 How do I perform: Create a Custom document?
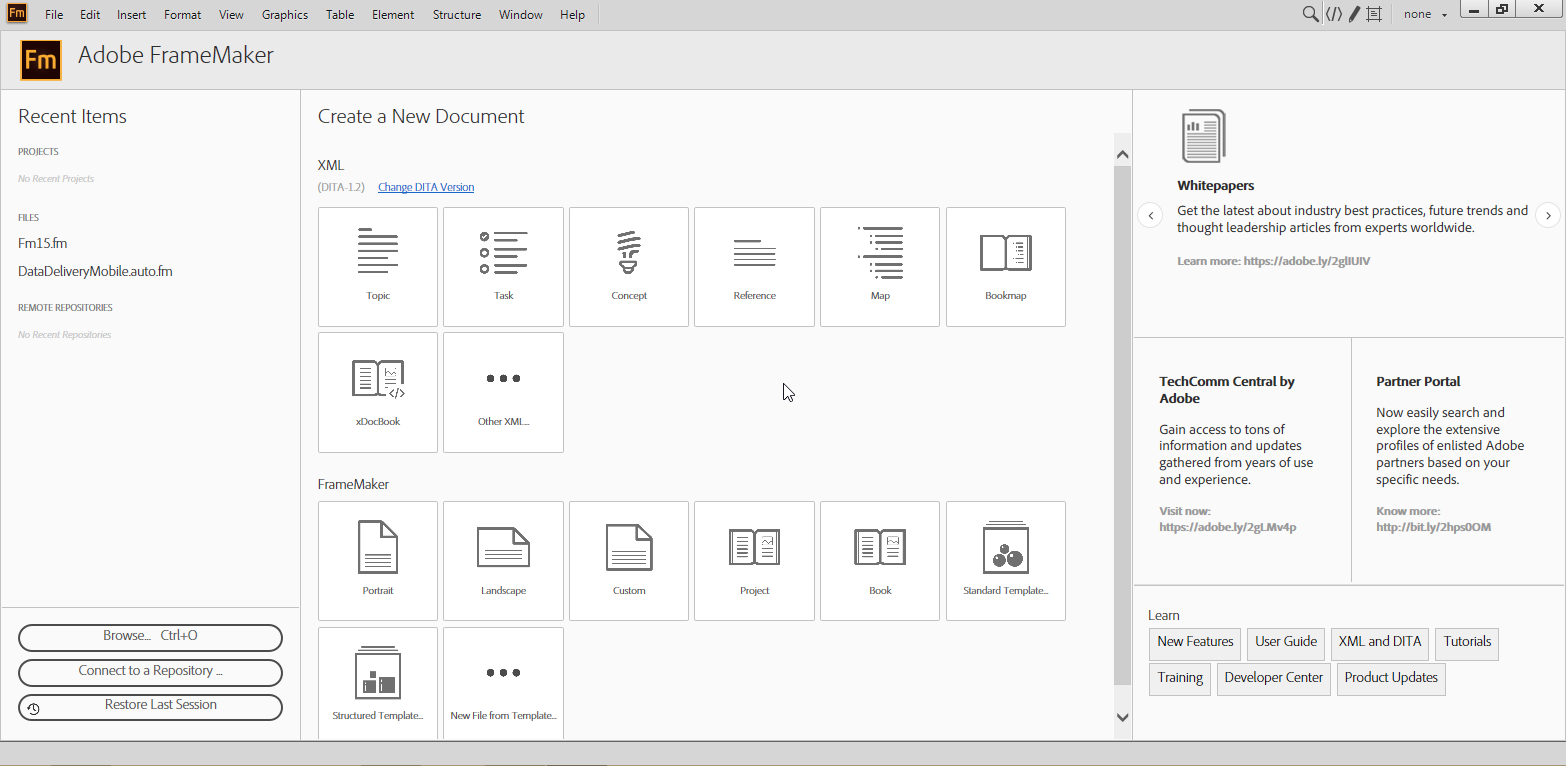tap(629, 561)
